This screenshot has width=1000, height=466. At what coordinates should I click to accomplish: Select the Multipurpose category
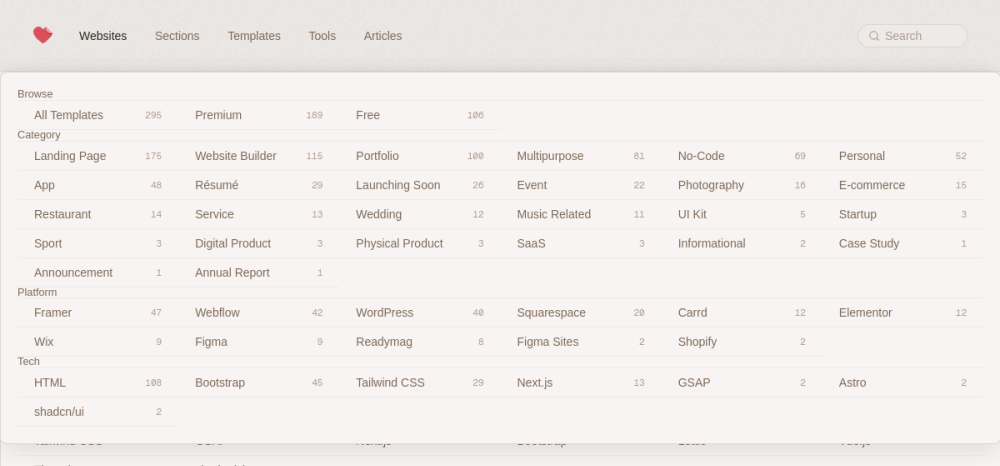[x=581, y=156]
